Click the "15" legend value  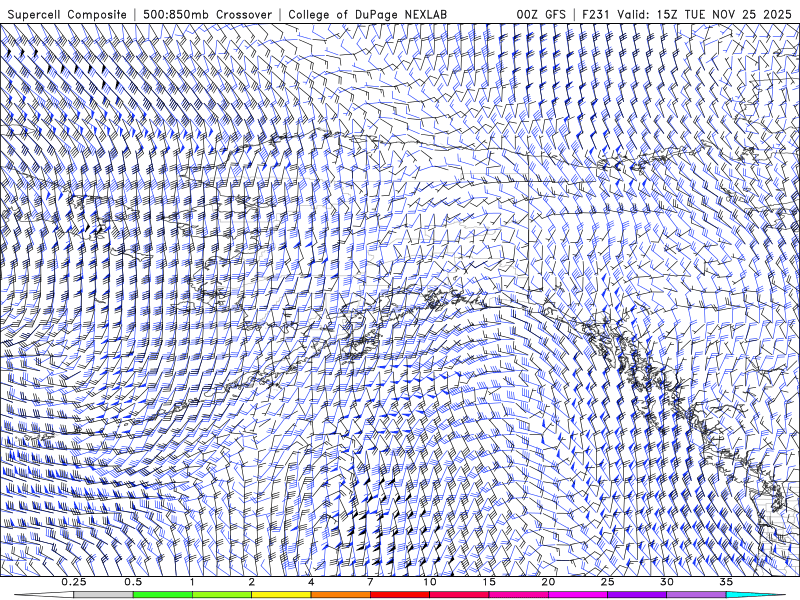pos(489,582)
